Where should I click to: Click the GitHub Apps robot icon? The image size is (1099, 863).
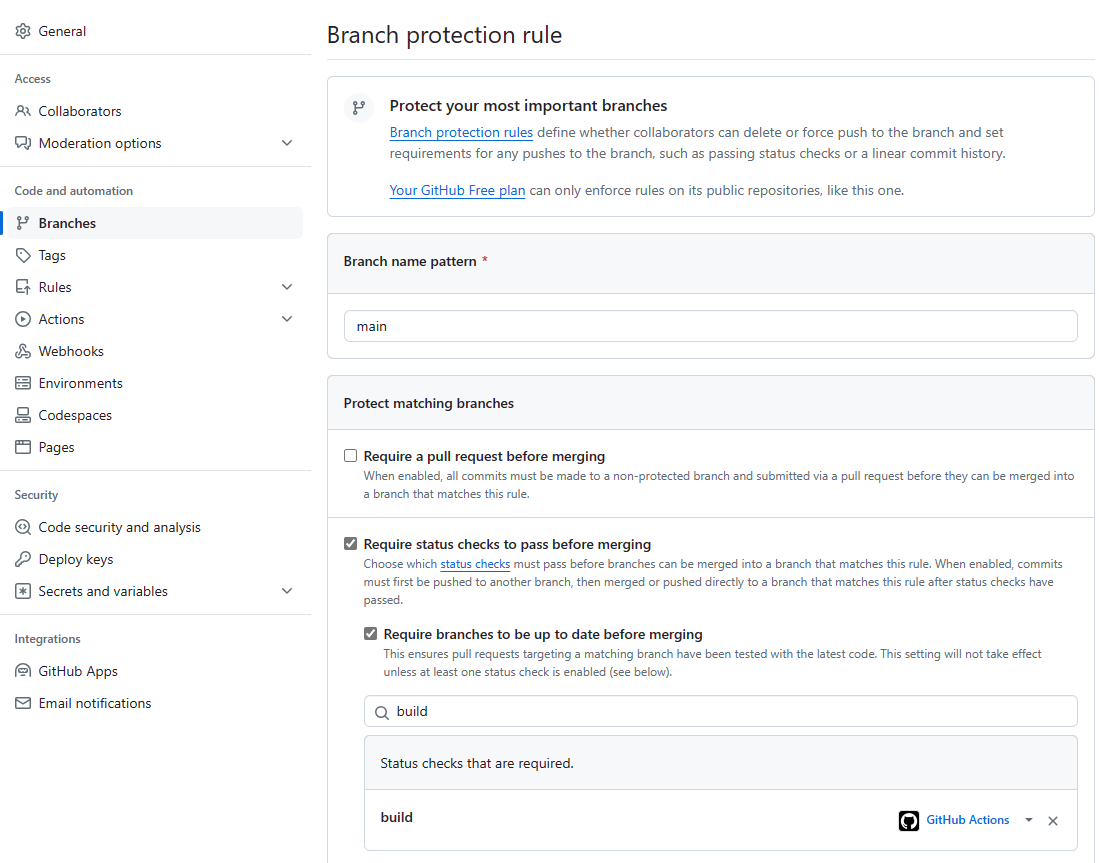pyautogui.click(x=23, y=671)
